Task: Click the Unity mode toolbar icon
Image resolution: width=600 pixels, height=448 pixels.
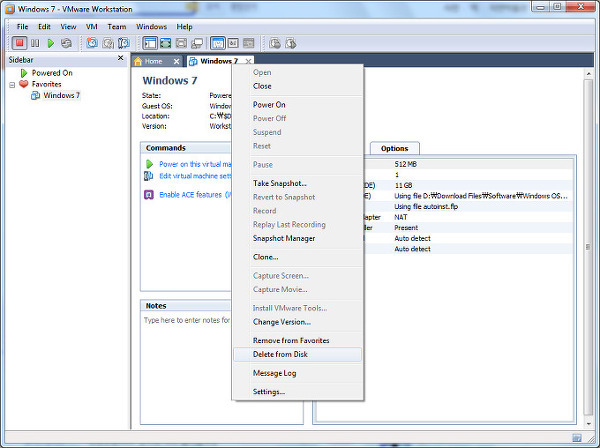Action: click(x=197, y=43)
